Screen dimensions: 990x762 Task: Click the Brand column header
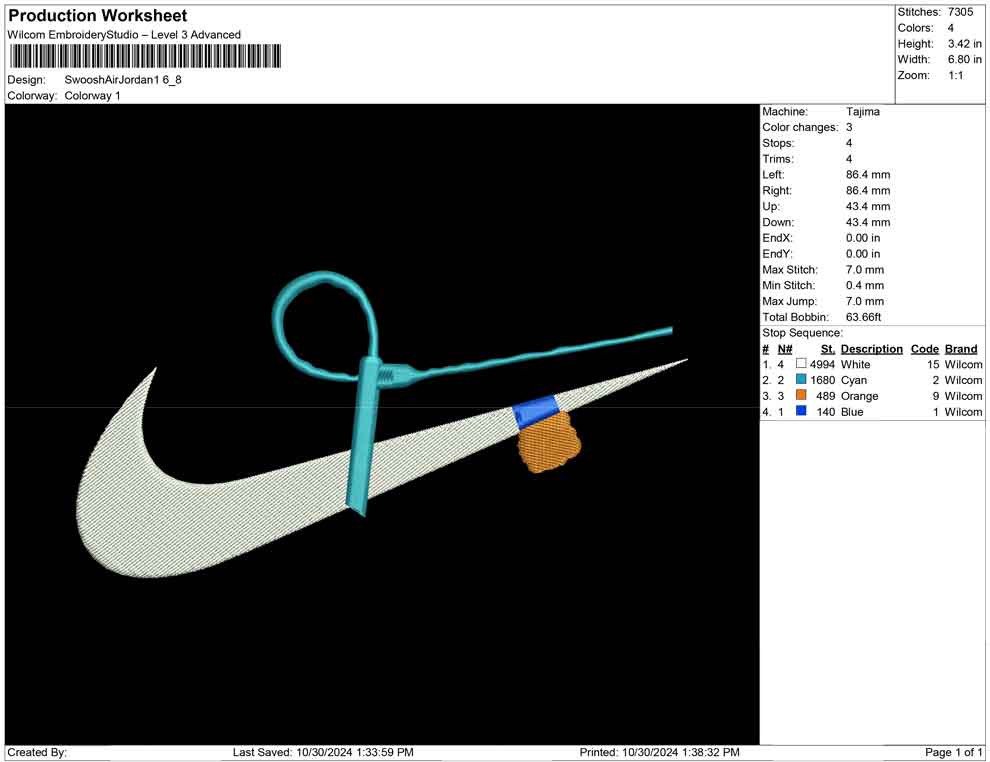pos(961,349)
